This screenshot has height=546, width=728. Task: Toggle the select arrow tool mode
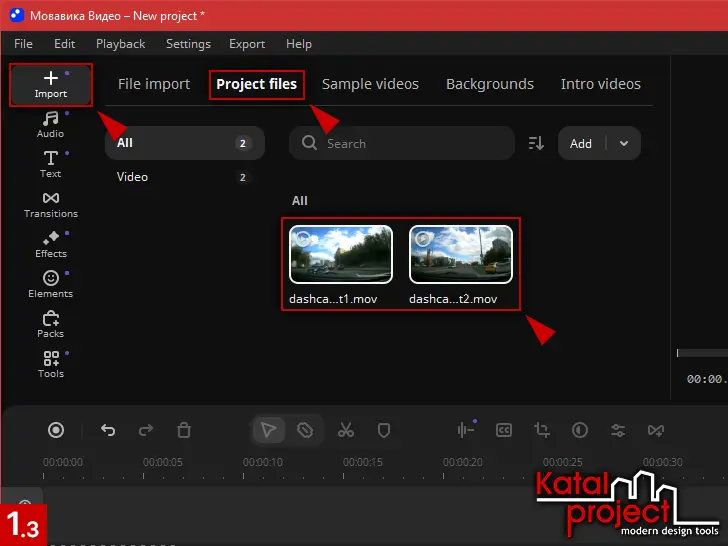point(268,430)
